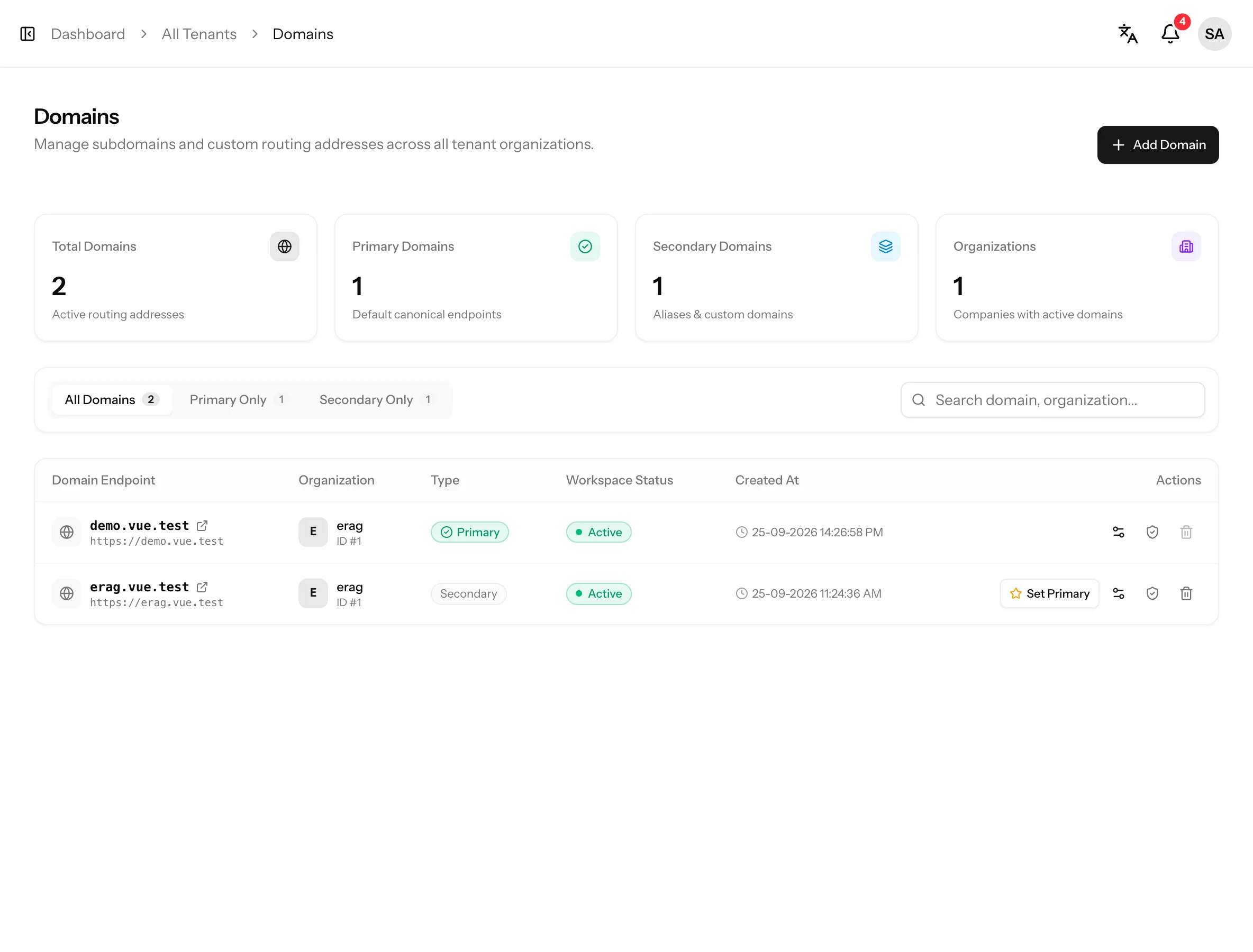Viewport: 1253px width, 952px height.
Task: Click the Primary Domains card title
Action: [403, 246]
